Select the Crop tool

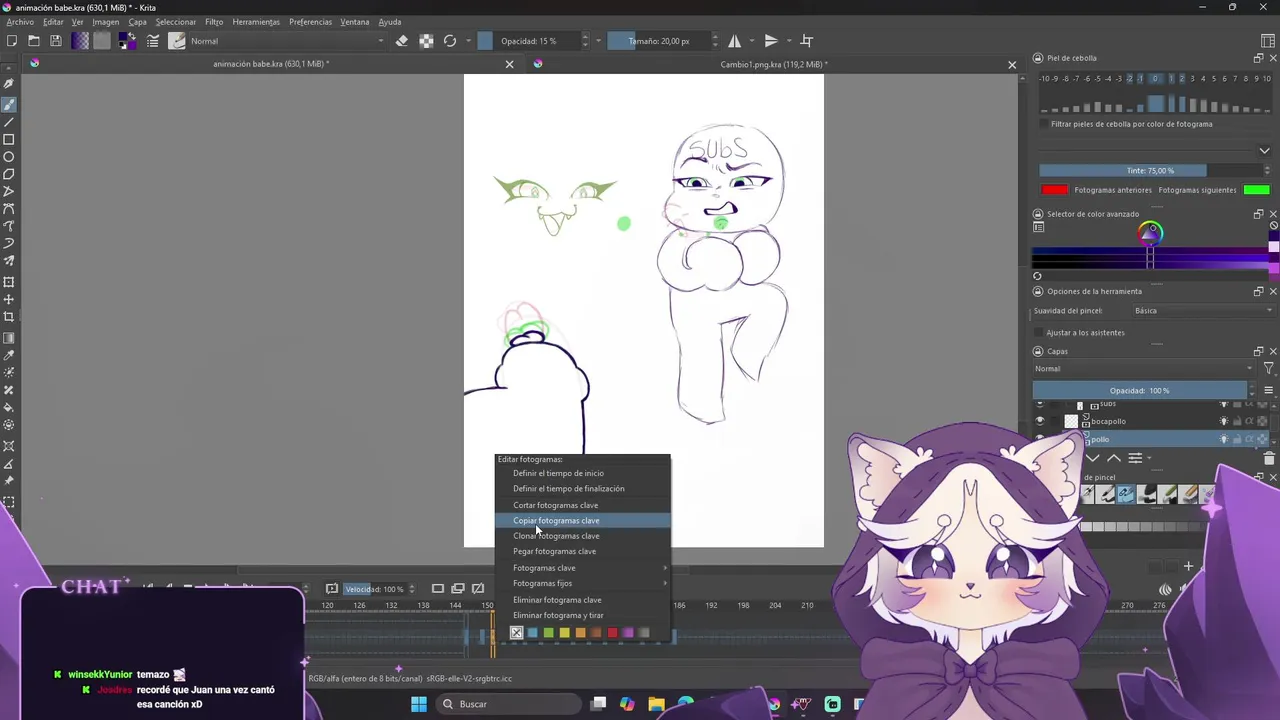click(x=9, y=317)
